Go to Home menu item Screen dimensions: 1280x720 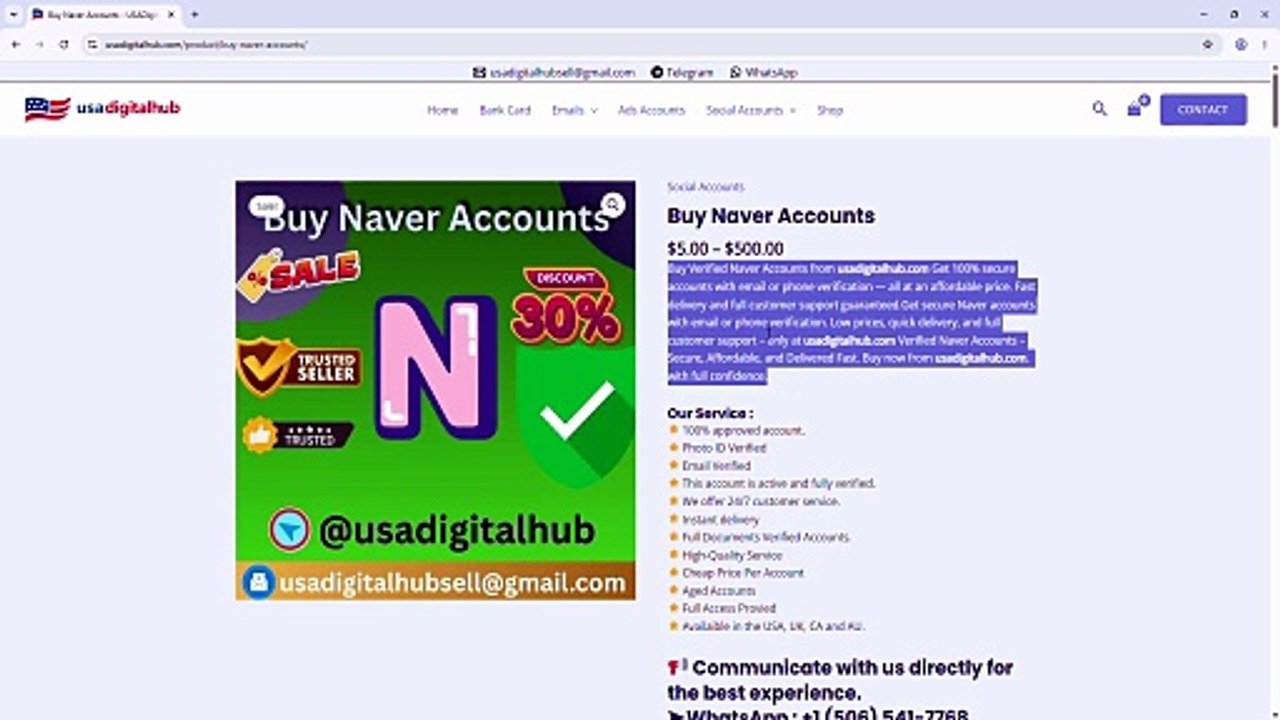point(443,110)
